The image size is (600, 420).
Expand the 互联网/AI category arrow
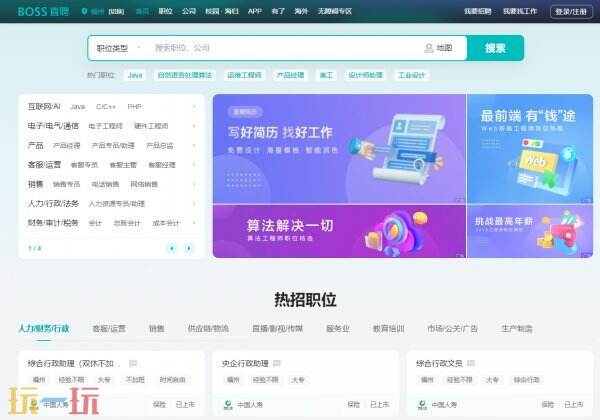point(194,106)
